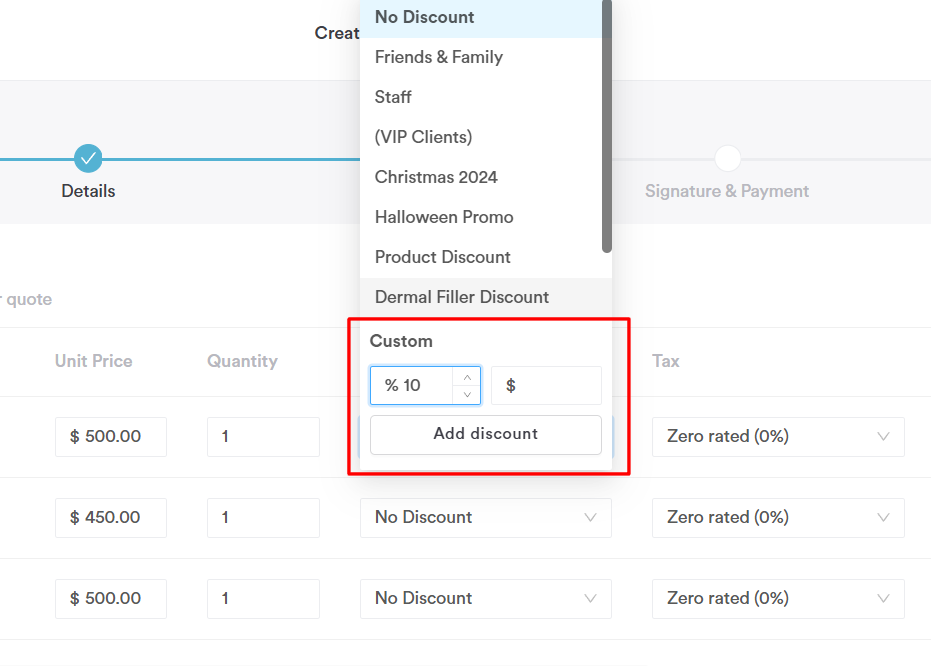
Task: Click the Details step label
Action: (x=88, y=191)
